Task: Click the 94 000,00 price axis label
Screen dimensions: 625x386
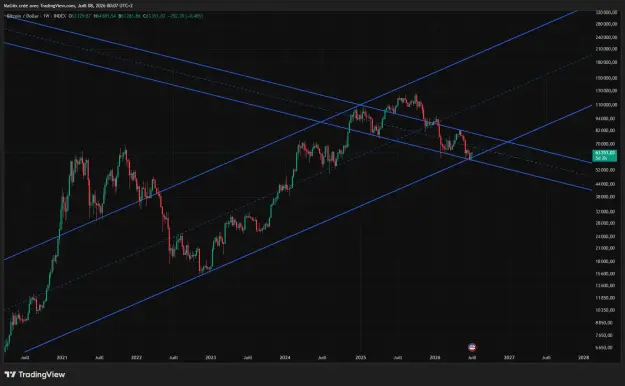Action: 606,118
